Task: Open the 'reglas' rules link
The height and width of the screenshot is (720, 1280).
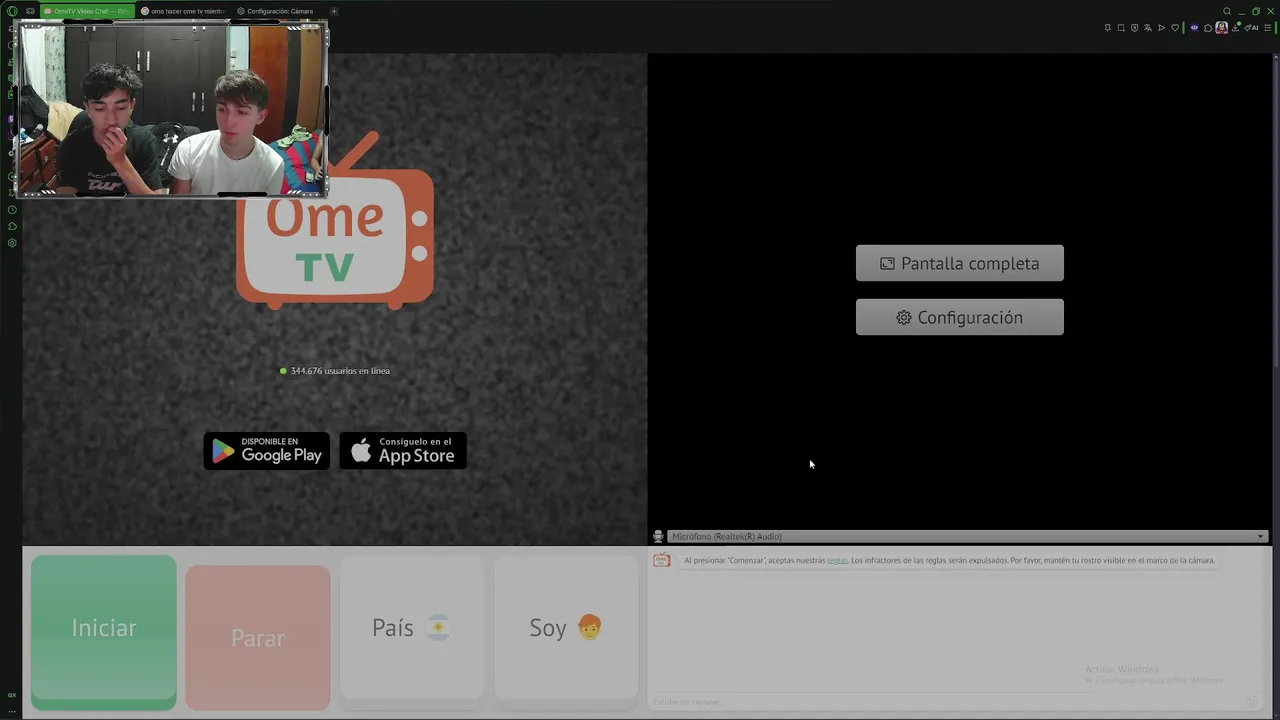Action: [837, 561]
